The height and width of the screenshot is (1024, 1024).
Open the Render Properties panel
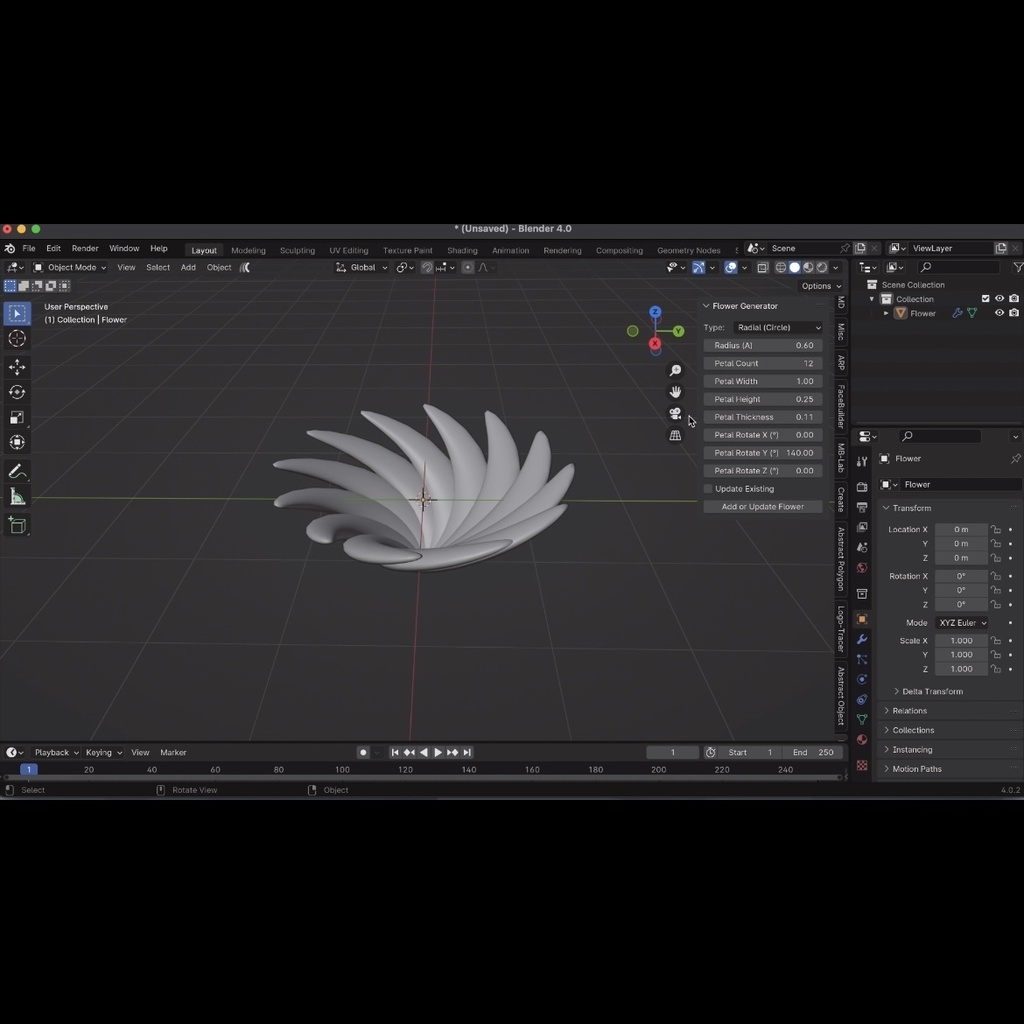861,489
